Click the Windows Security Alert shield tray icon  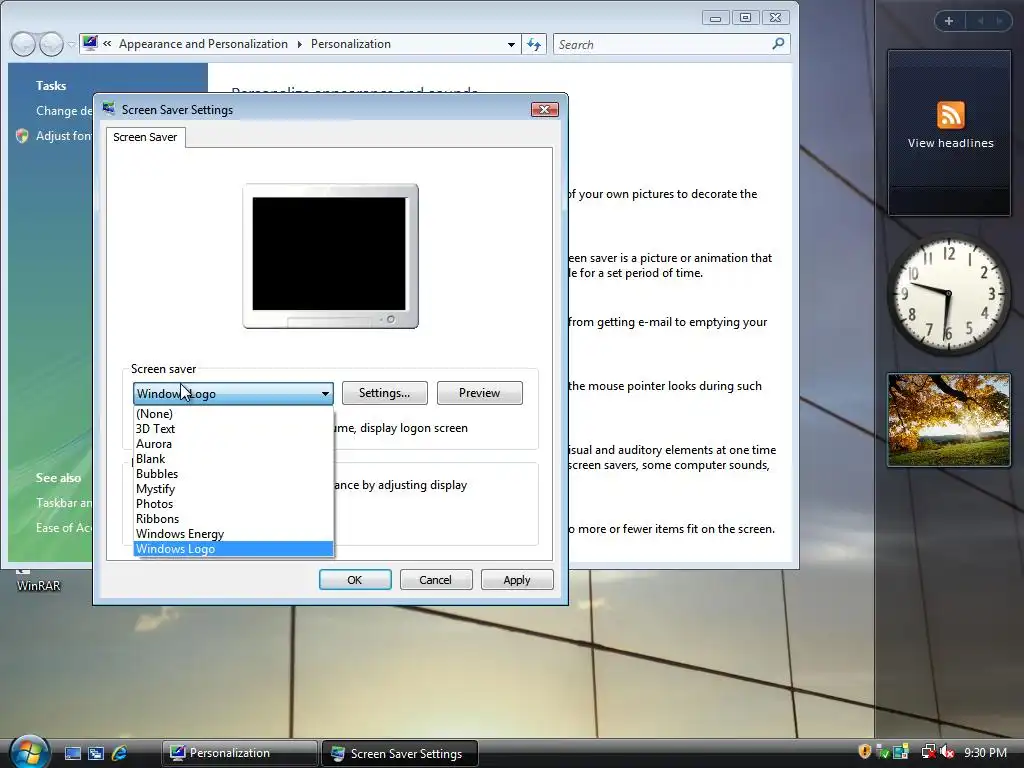pos(865,752)
